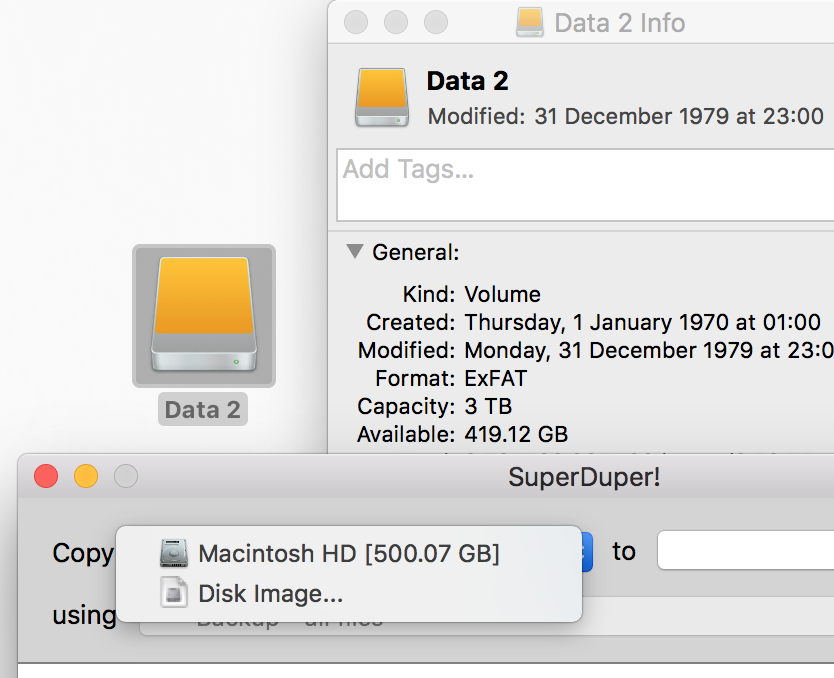Click the drive icon in Info window title bar
This screenshot has height=678, width=834.
(x=530, y=22)
